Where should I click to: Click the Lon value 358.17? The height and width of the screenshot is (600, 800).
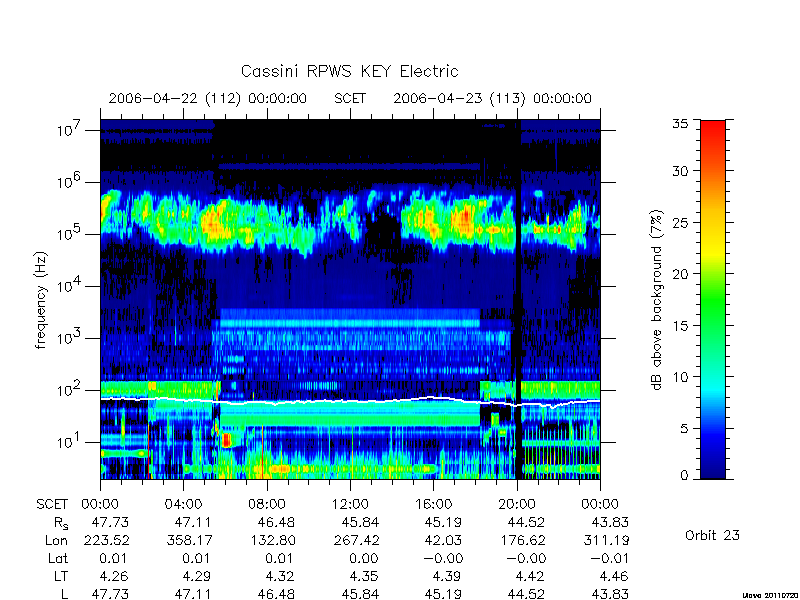(189, 540)
